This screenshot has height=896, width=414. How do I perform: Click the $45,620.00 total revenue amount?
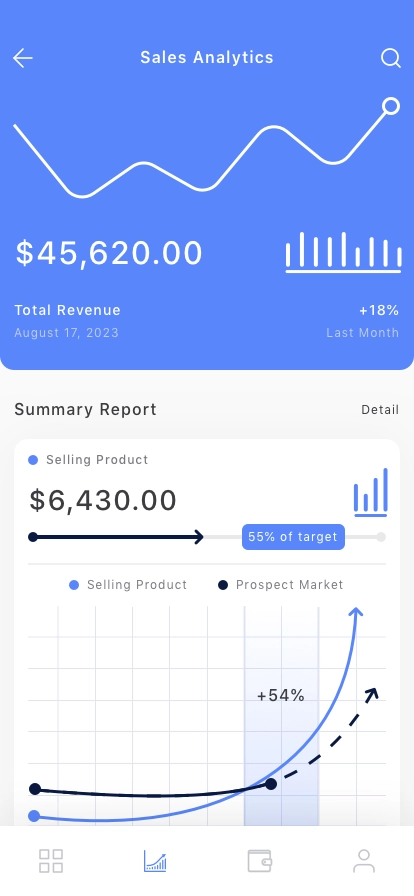click(x=109, y=253)
